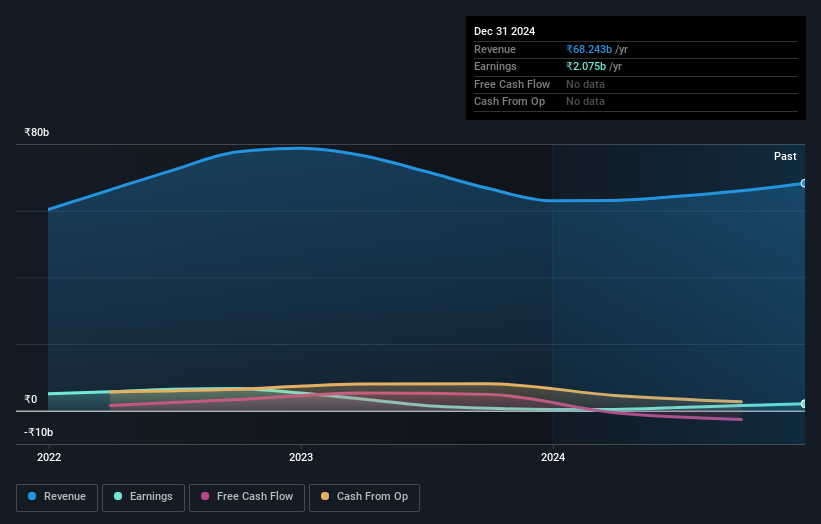Click the 'Revenue' row label in tooltip
The image size is (821, 524).
tap(495, 49)
